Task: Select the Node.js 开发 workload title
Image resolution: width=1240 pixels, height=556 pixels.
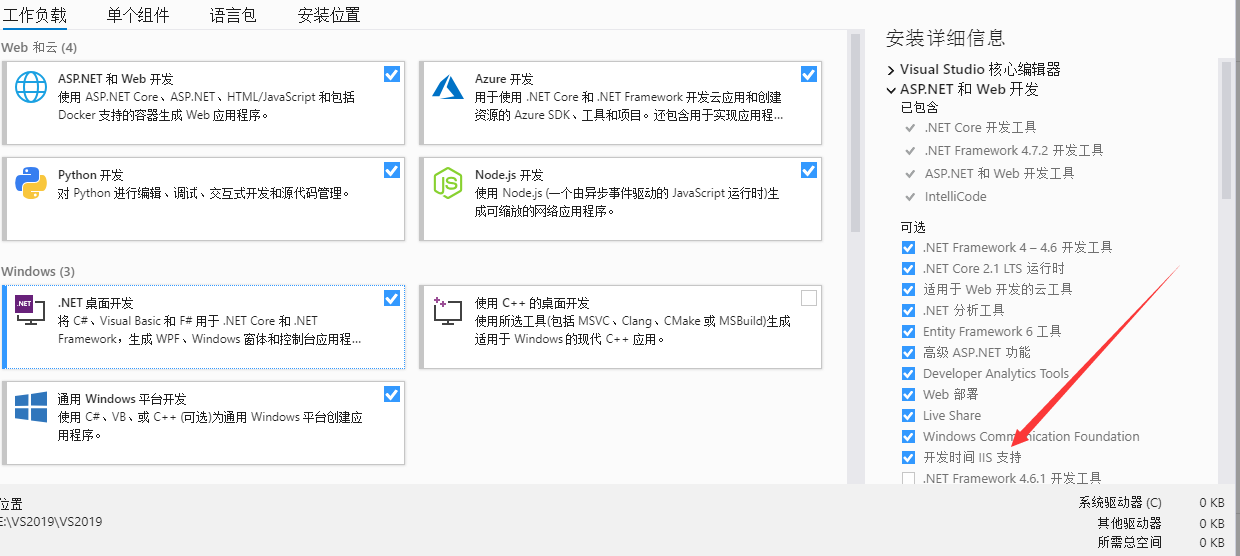Action: pyautogui.click(x=509, y=175)
